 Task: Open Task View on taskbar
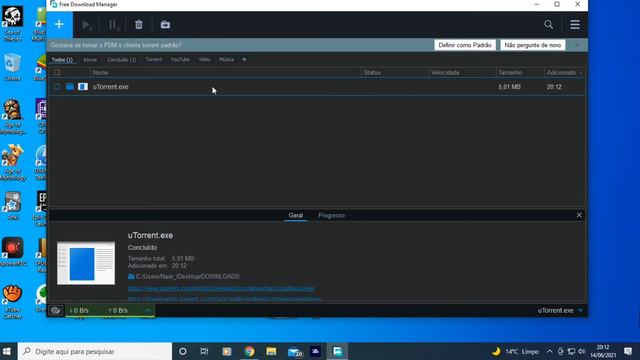coord(204,351)
